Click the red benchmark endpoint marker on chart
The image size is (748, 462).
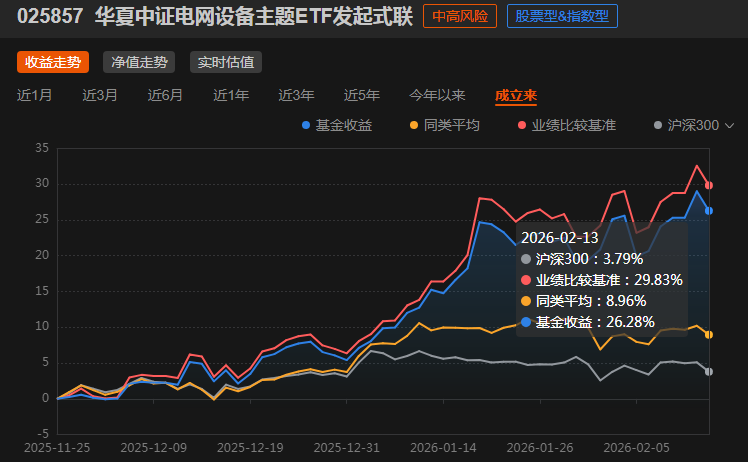[x=709, y=185]
